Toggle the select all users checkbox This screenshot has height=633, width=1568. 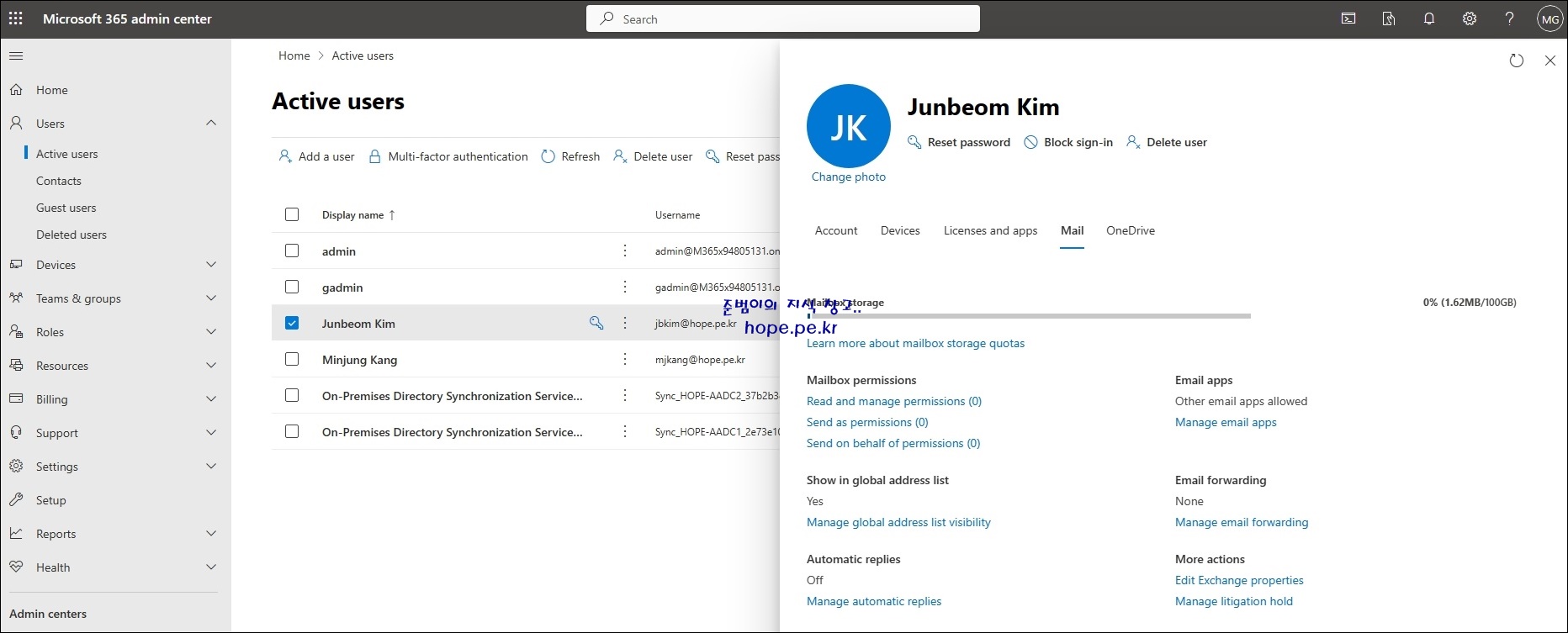coord(292,214)
